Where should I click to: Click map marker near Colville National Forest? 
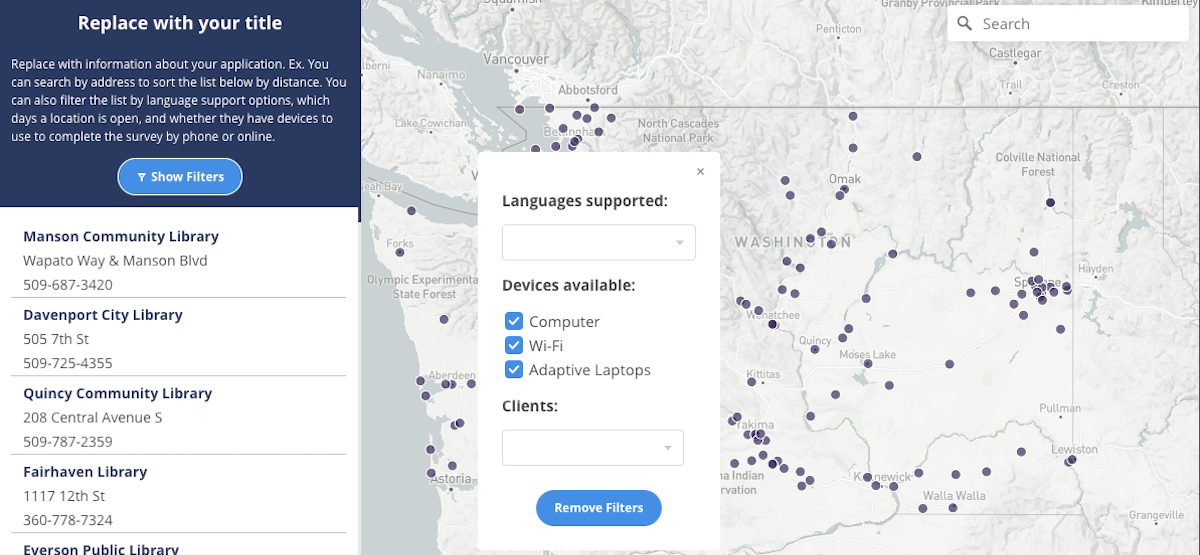[x=1050, y=203]
